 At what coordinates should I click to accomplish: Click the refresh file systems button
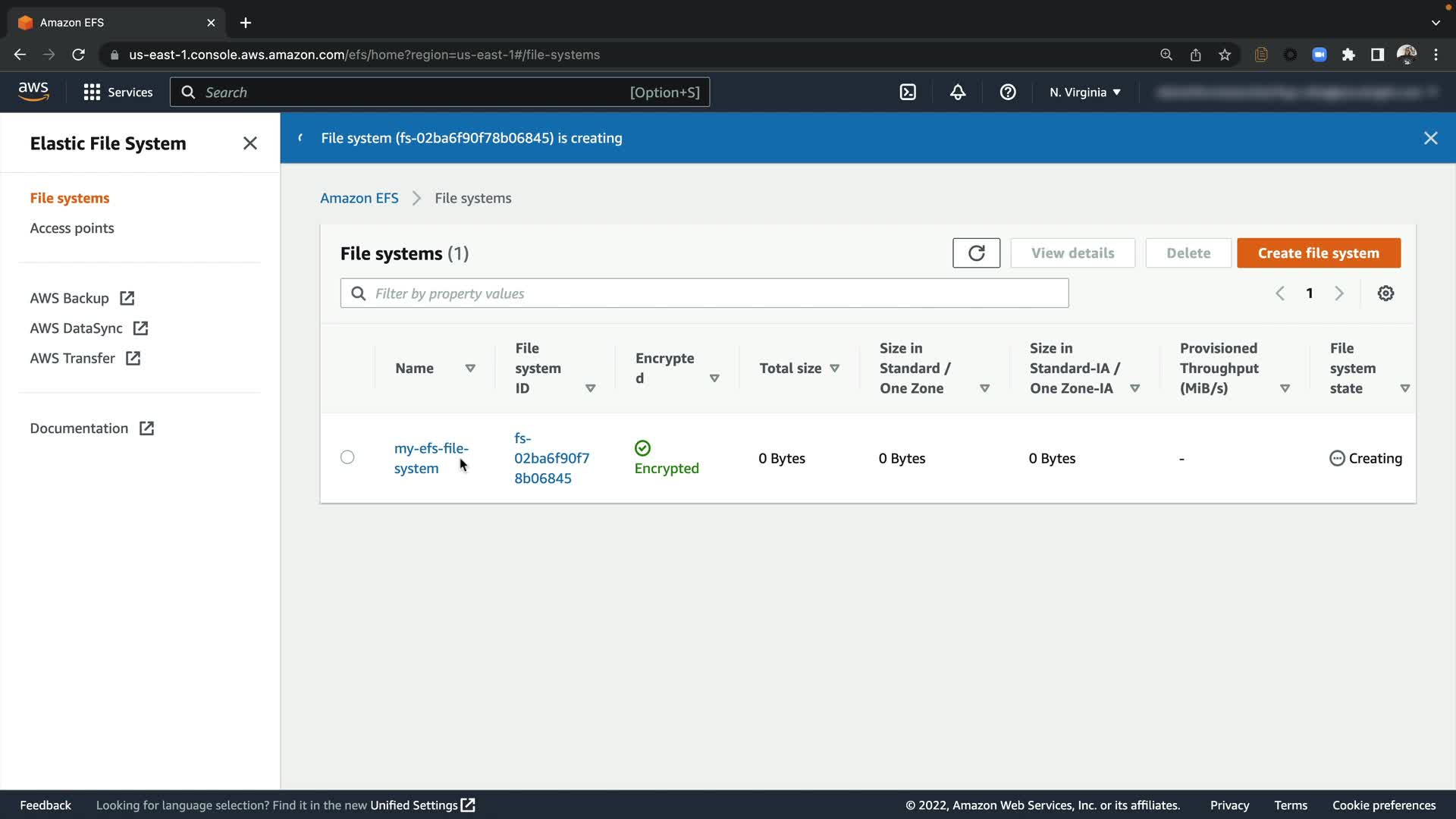click(x=976, y=253)
